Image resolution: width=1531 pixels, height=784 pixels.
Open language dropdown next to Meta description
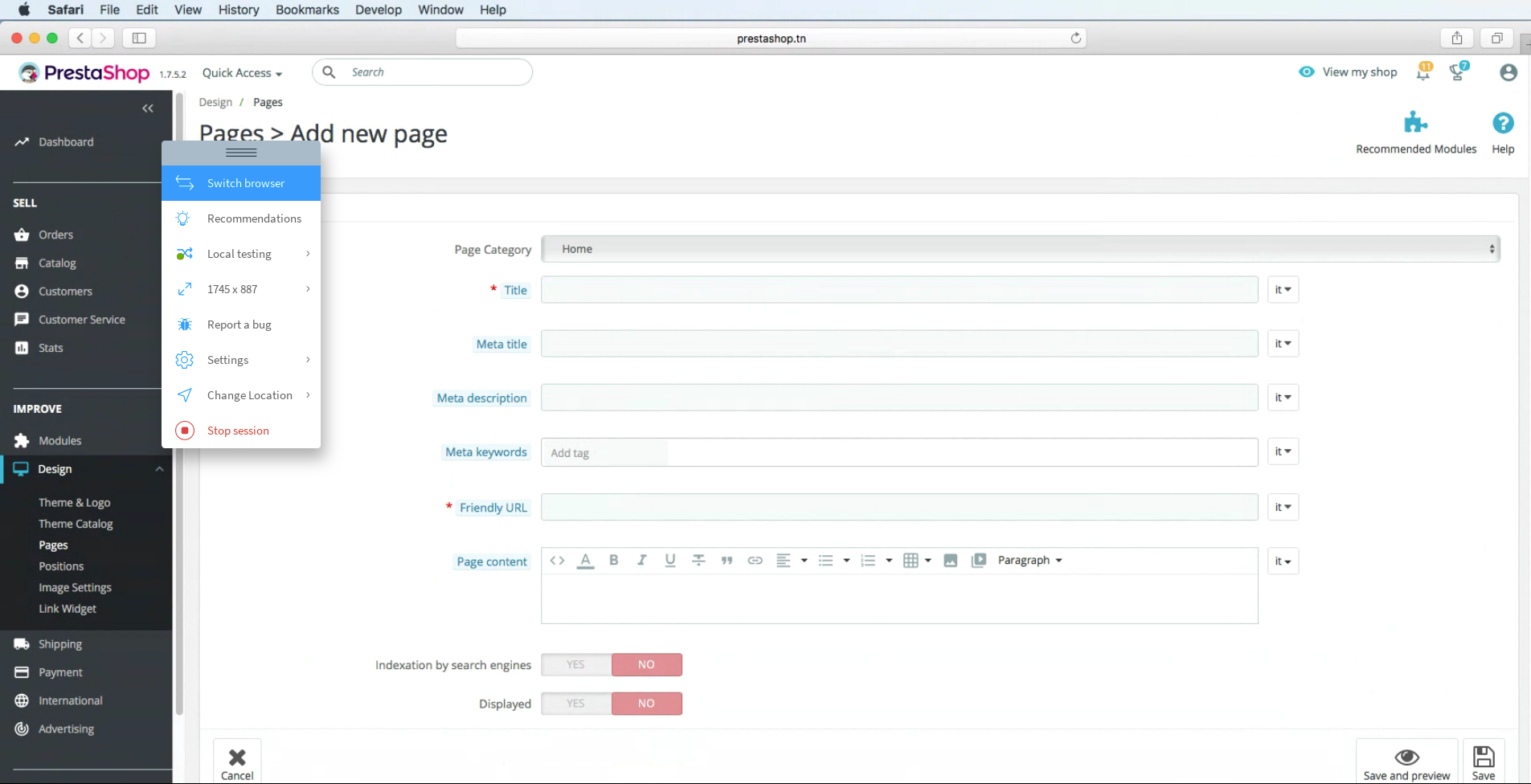point(1283,398)
